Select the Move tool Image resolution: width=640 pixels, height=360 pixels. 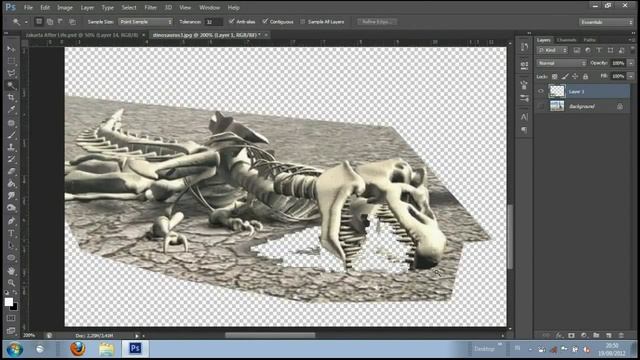coord(11,49)
